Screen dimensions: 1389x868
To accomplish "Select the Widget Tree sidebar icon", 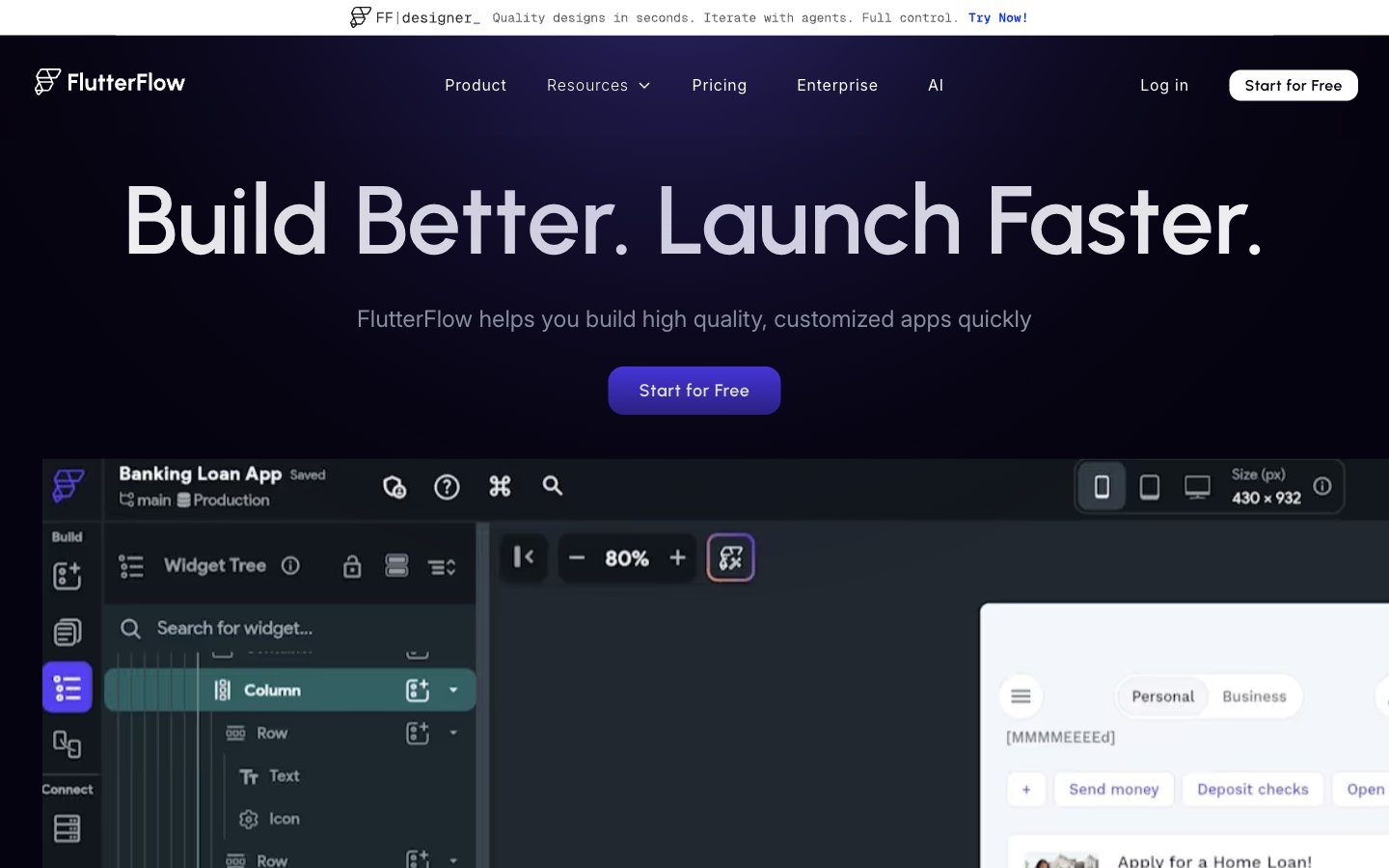I will (68, 688).
